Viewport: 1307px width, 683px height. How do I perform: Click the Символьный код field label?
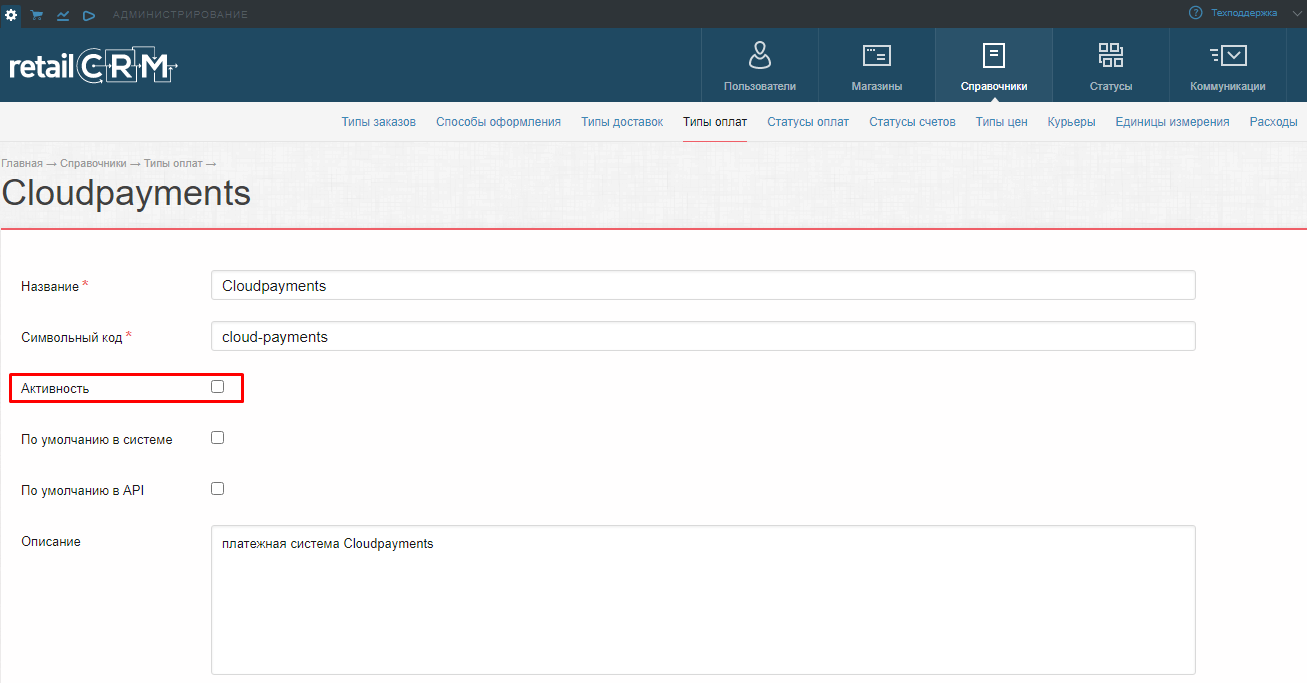coord(72,338)
